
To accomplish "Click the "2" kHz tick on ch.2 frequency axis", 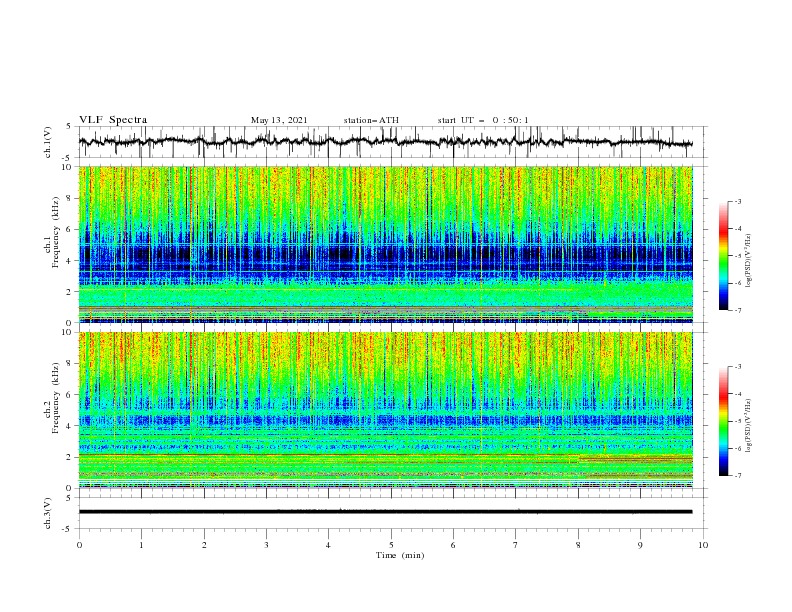I will click(70, 457).
